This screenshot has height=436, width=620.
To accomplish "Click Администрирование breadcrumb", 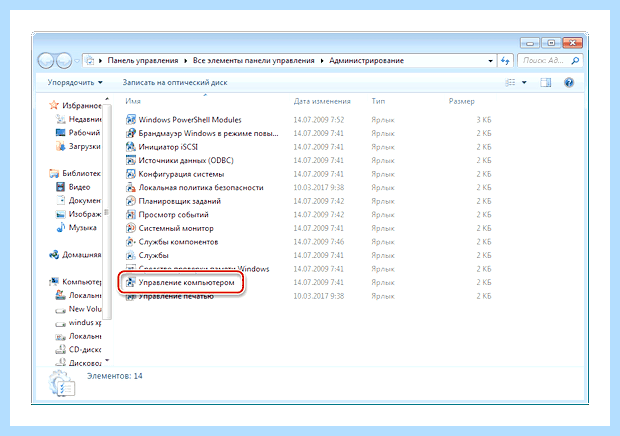I will [x=367, y=60].
